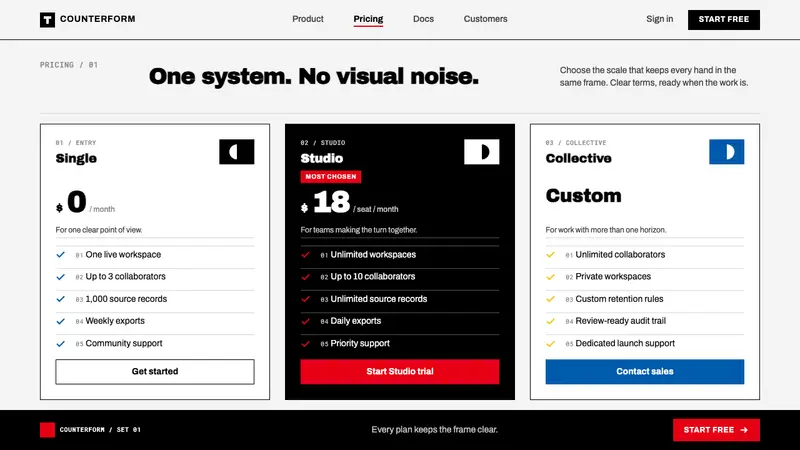Click COUNTERFORM / SET 01 footer label
The width and height of the screenshot is (800, 450).
point(100,430)
